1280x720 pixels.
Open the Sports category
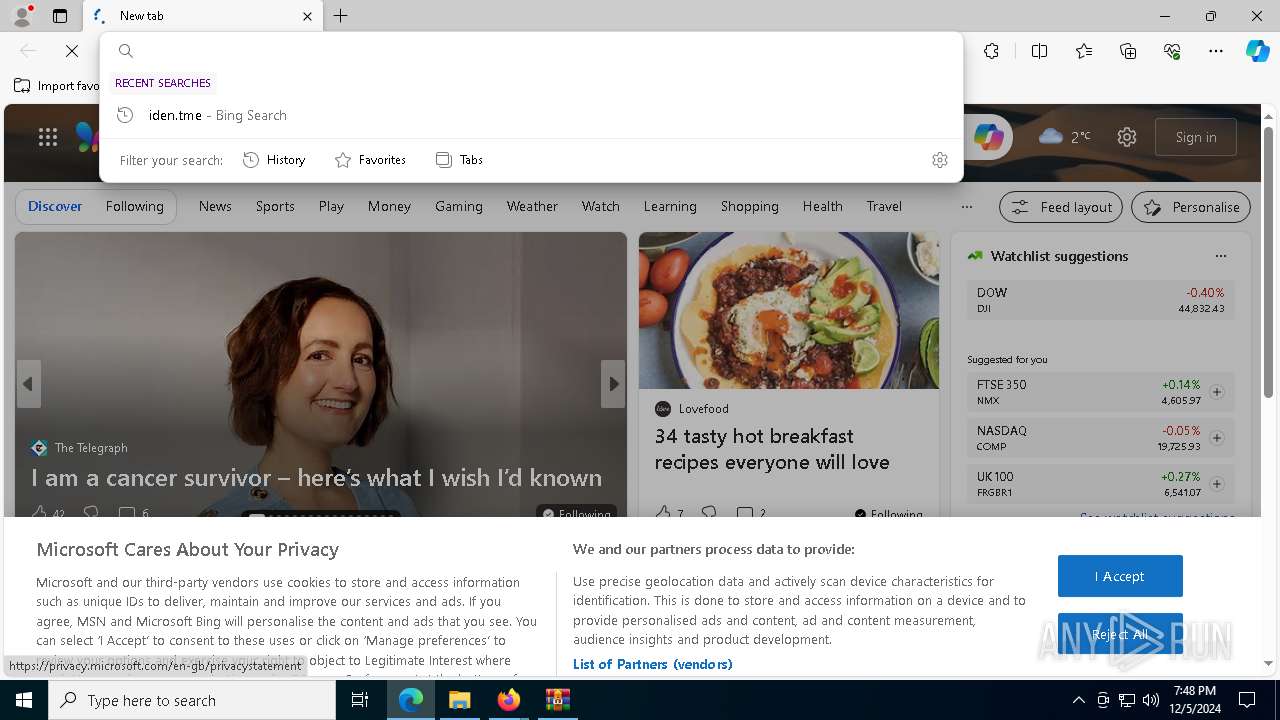275,206
